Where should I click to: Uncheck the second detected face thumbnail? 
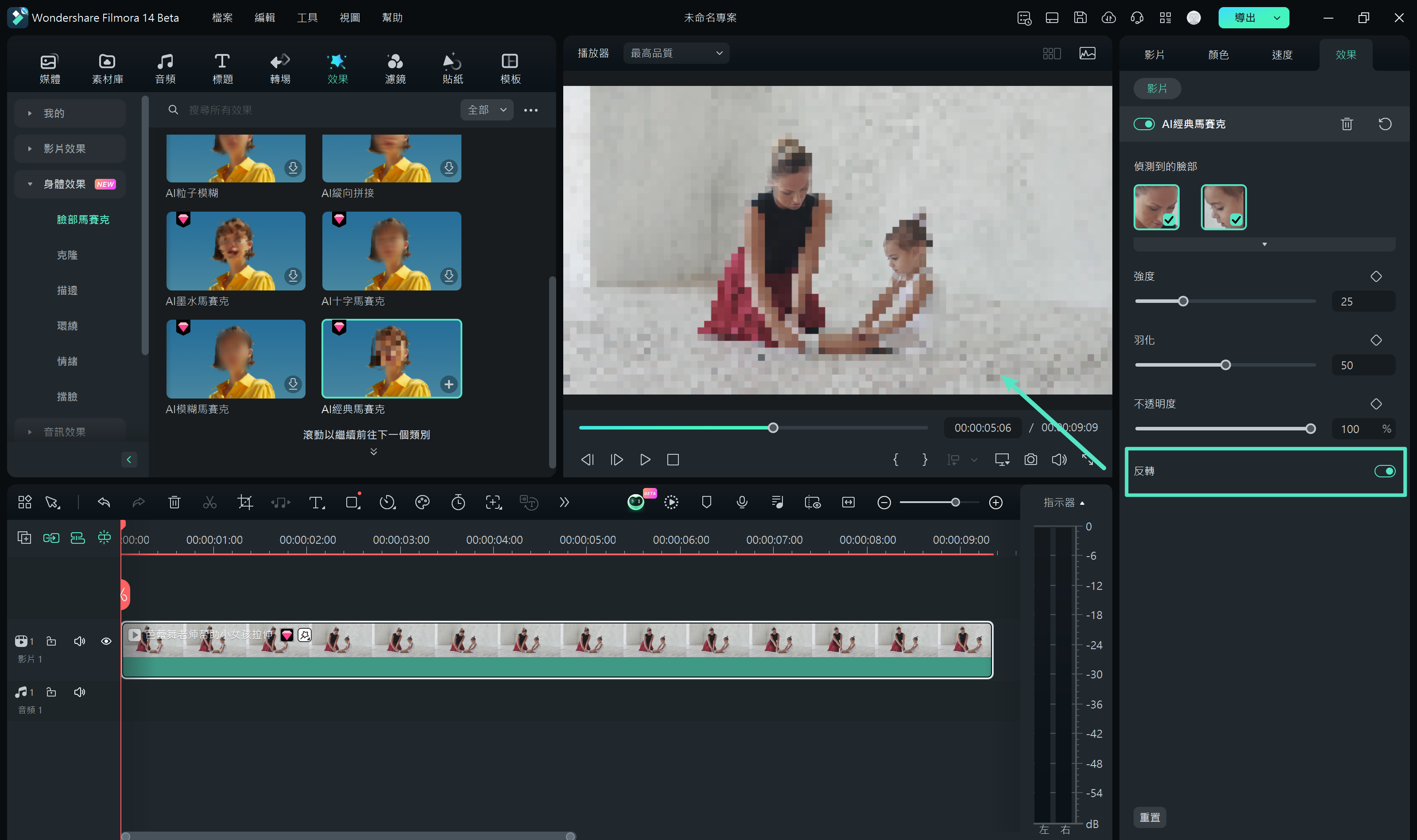[x=1223, y=207]
